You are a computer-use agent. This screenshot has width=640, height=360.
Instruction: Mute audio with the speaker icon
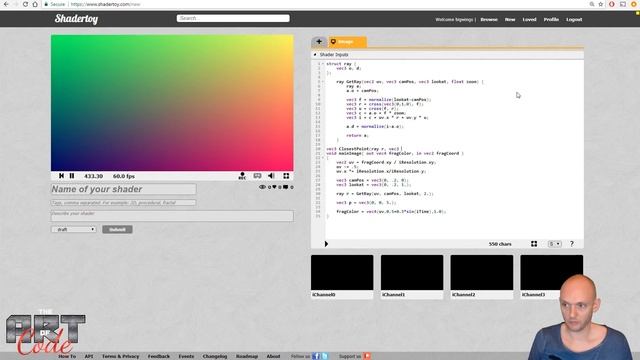tap(271, 176)
